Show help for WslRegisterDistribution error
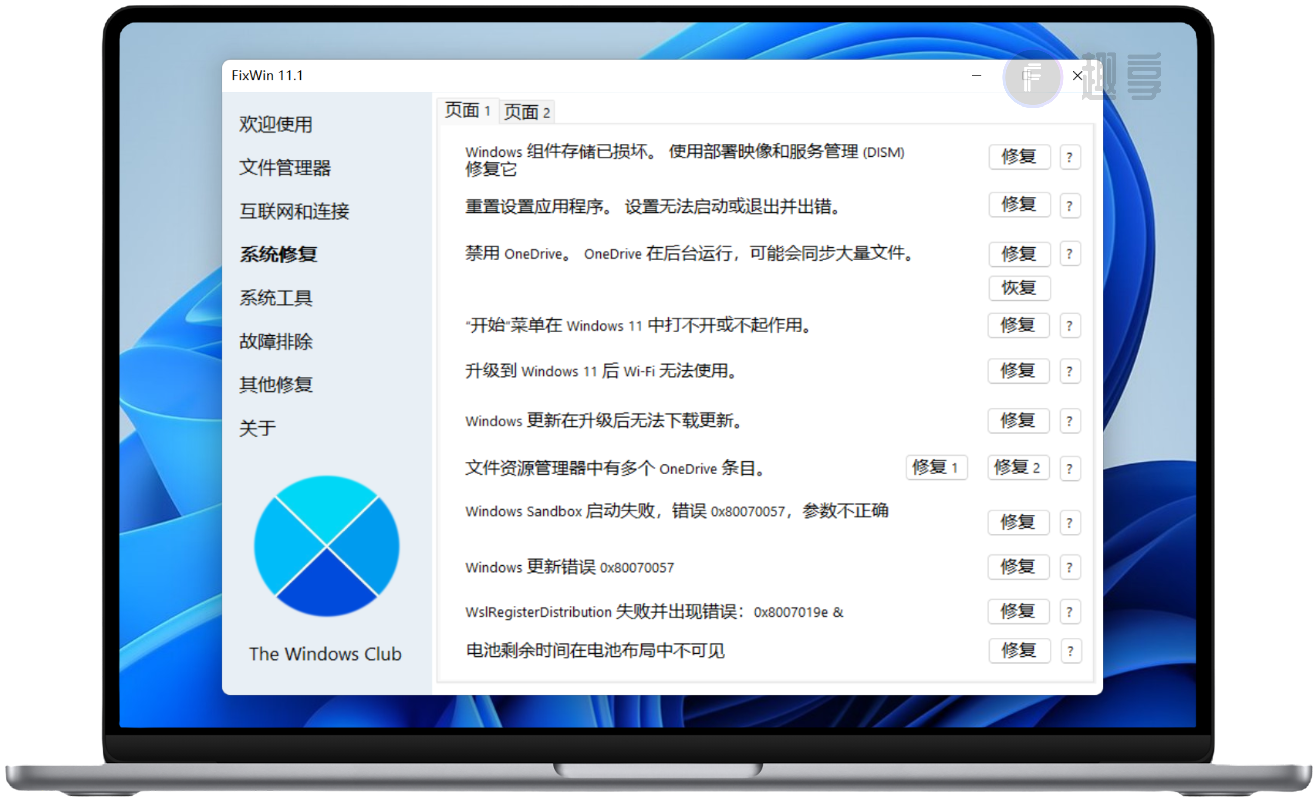This screenshot has width=1316, height=802. 1069,612
